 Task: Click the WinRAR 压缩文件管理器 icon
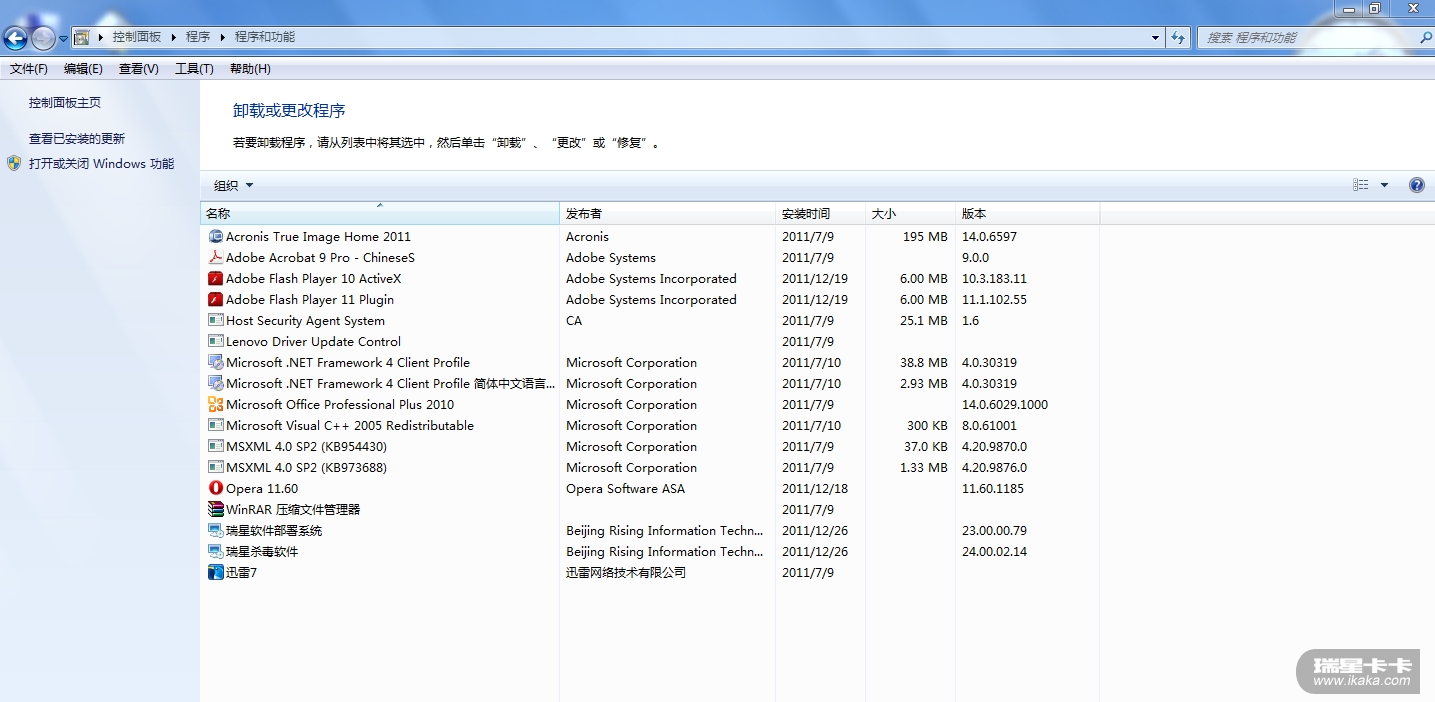[215, 510]
